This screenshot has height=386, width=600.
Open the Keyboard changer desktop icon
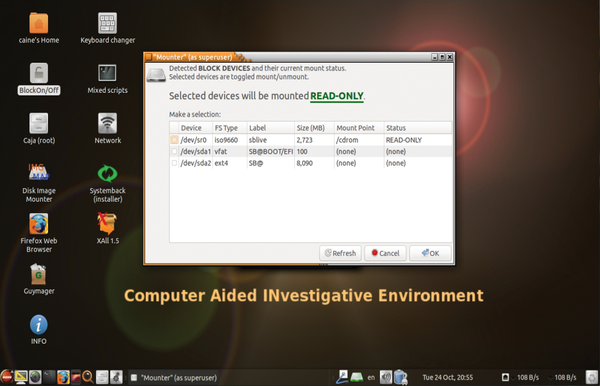pyautogui.click(x=108, y=23)
